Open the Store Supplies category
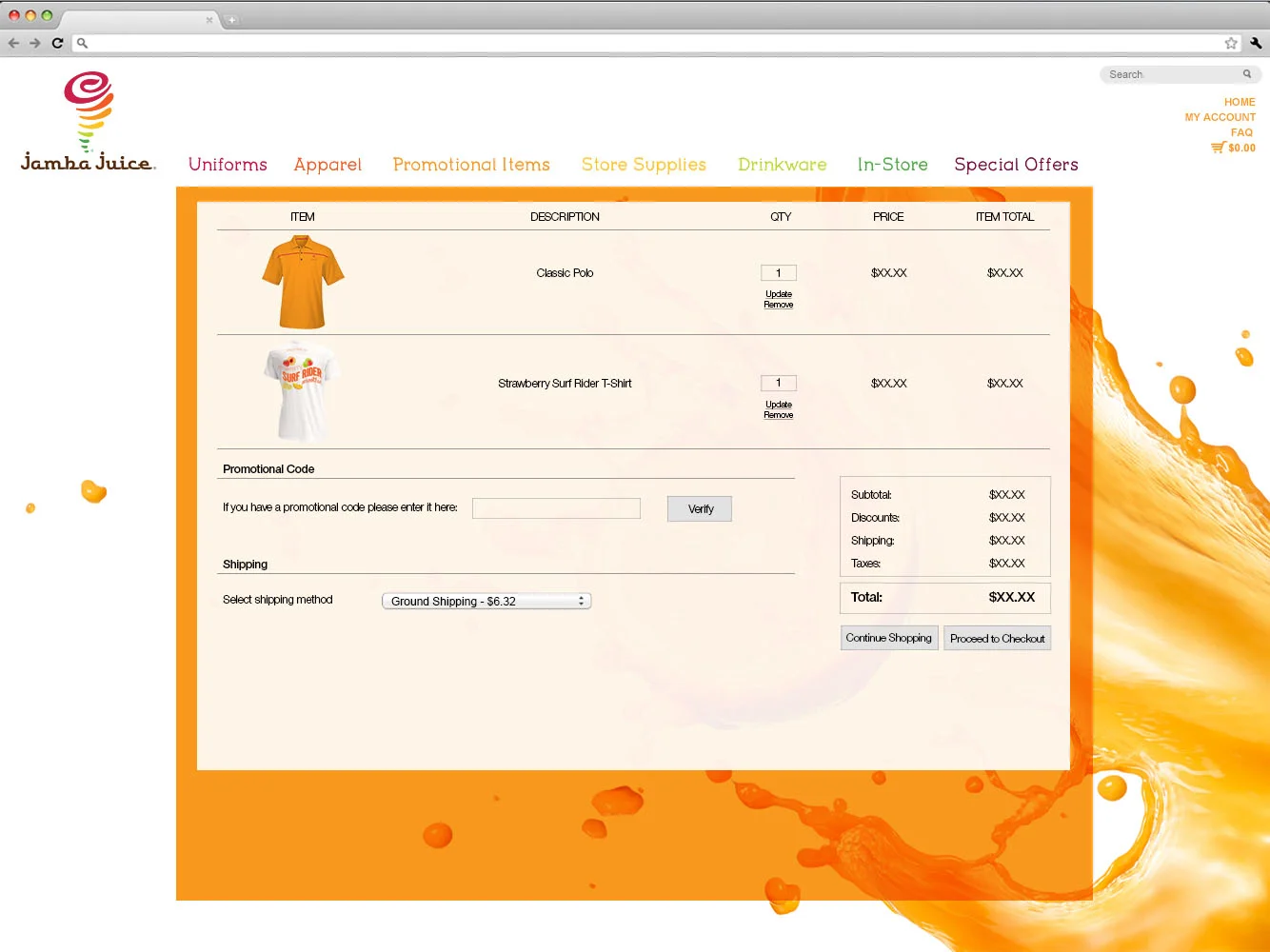The height and width of the screenshot is (952, 1270). click(644, 165)
